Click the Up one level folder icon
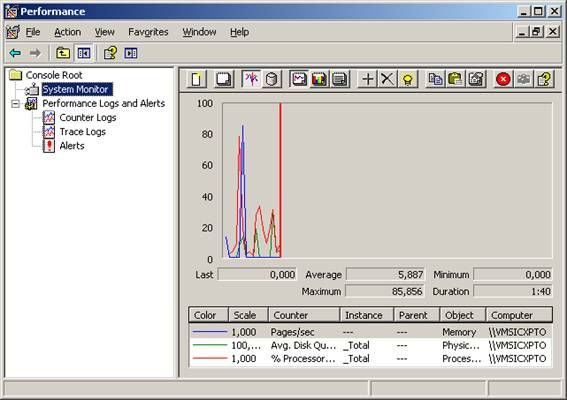This screenshot has height=400, width=567. [x=63, y=53]
